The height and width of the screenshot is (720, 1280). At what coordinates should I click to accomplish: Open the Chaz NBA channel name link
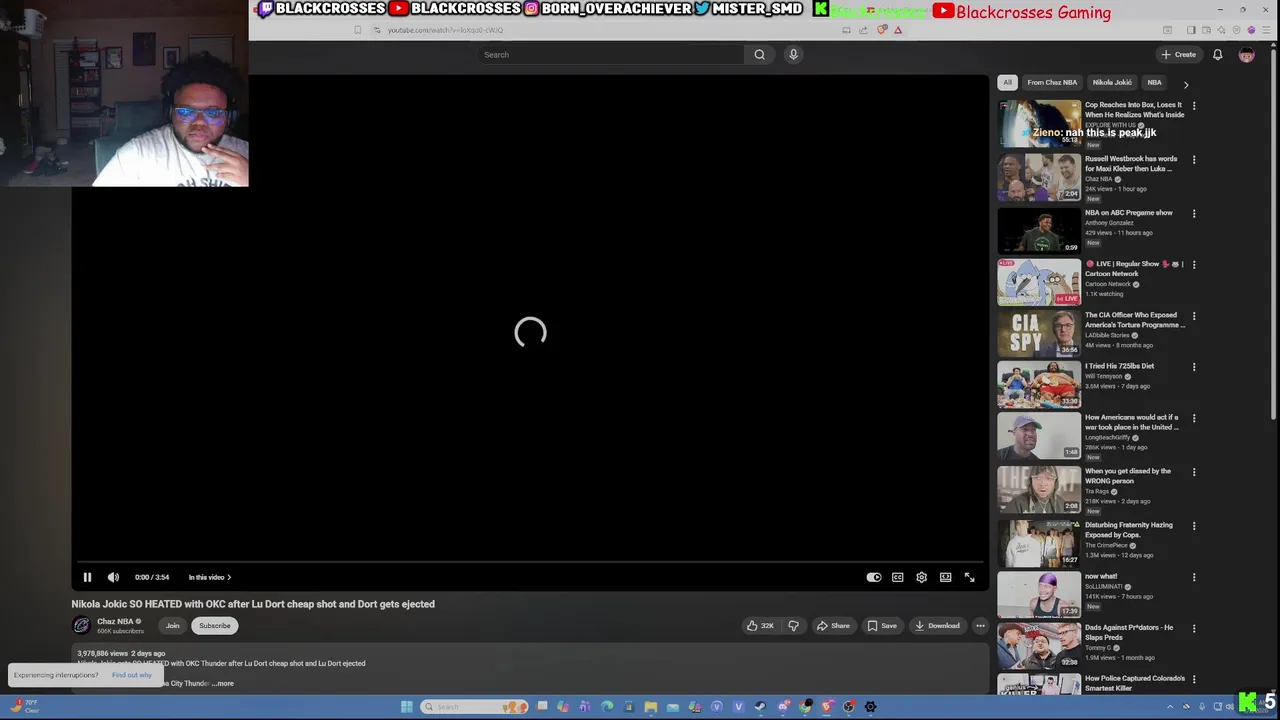click(x=115, y=621)
